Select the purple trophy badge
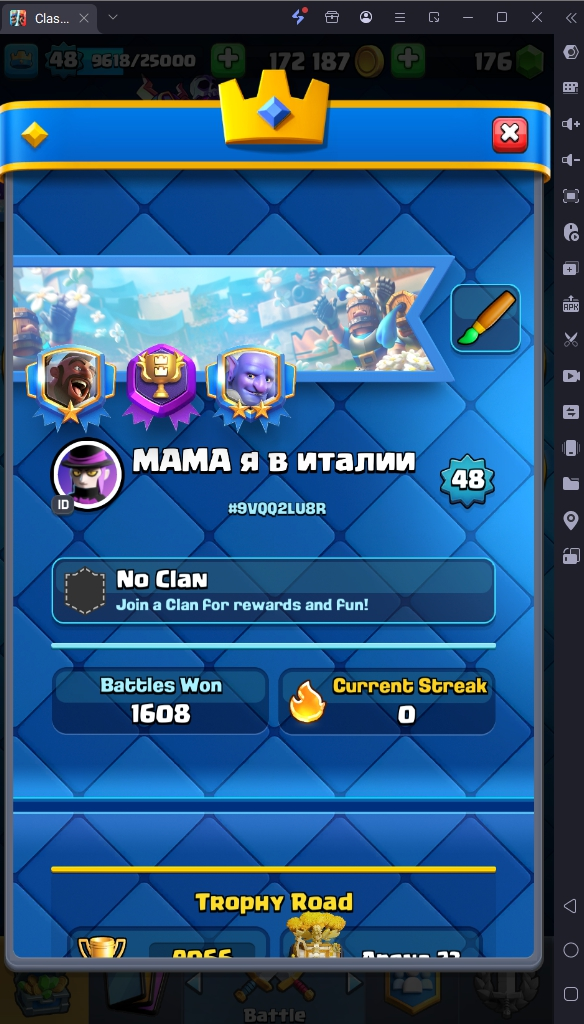This screenshot has width=584, height=1024. [x=161, y=386]
